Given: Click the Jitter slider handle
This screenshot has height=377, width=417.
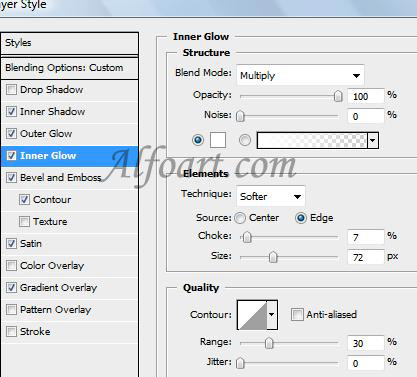Looking at the screenshot, I should [x=240, y=363].
